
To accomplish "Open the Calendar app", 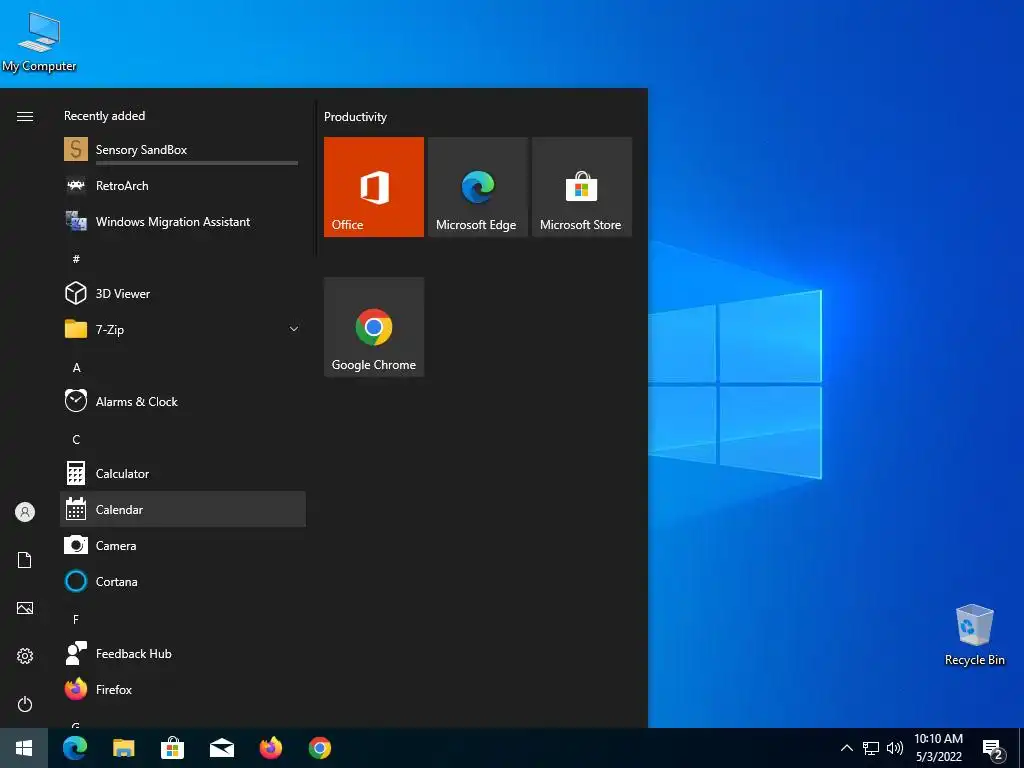I will point(183,509).
